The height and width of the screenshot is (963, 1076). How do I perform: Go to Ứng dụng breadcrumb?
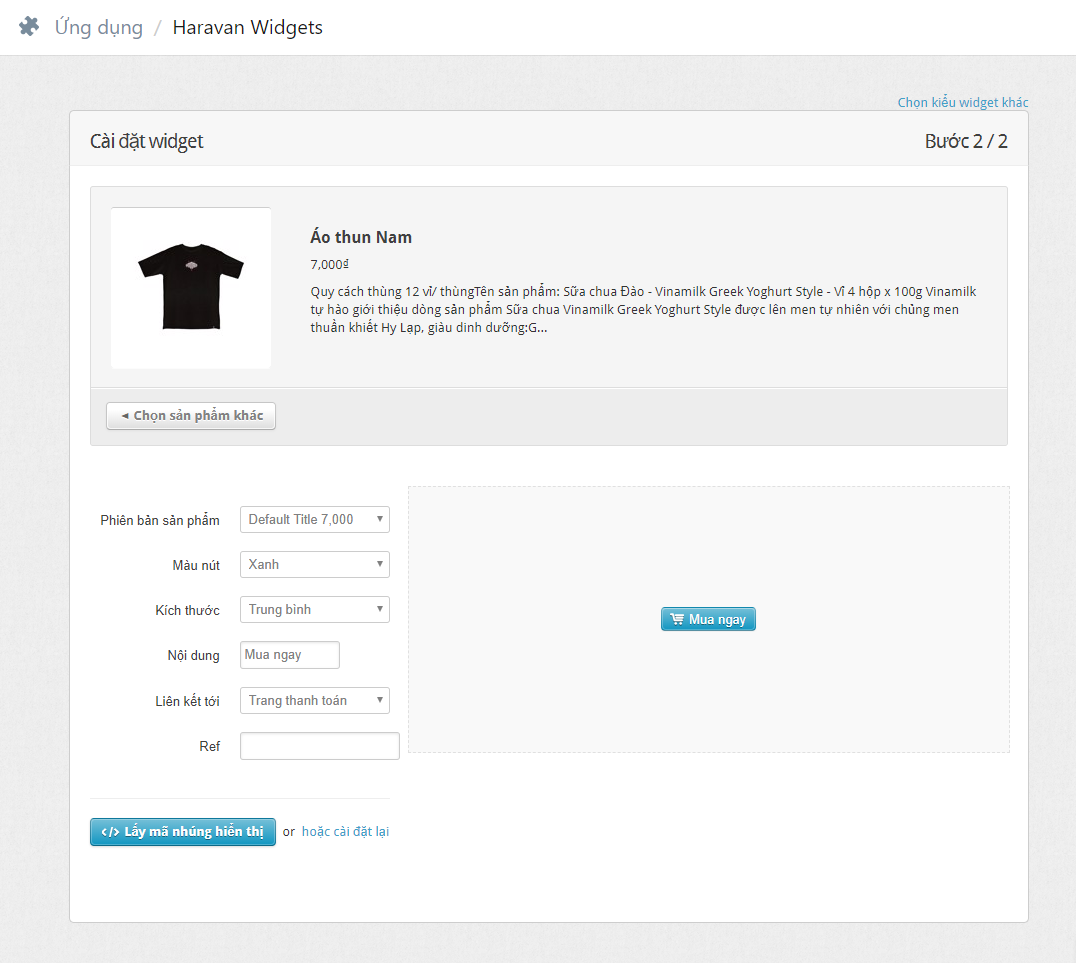pos(98,27)
